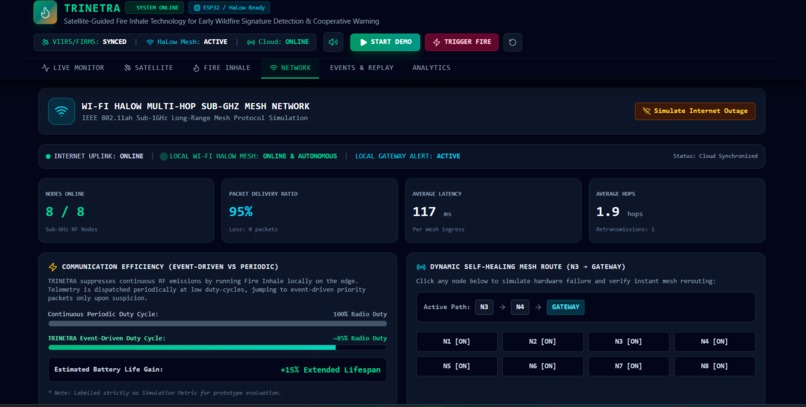
Task: Click the Continuous Periodic Duty Cycle bar
Action: 217,324
